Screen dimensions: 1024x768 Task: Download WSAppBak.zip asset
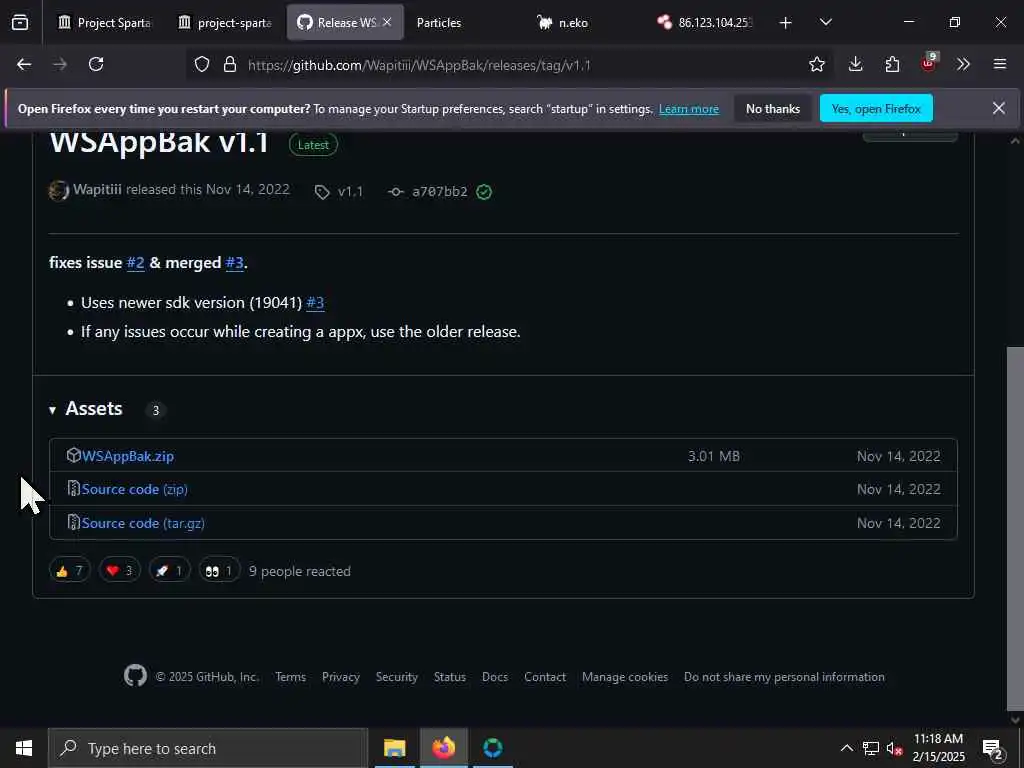pyautogui.click(x=127, y=456)
